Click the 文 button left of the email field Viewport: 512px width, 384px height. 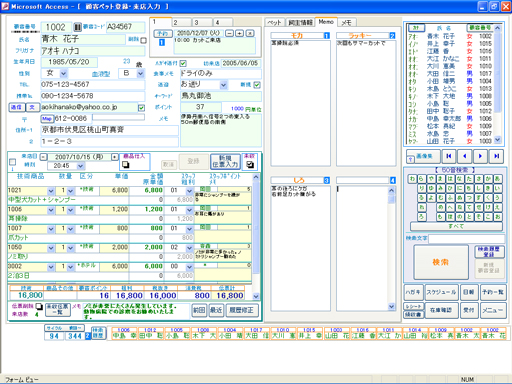(32, 107)
